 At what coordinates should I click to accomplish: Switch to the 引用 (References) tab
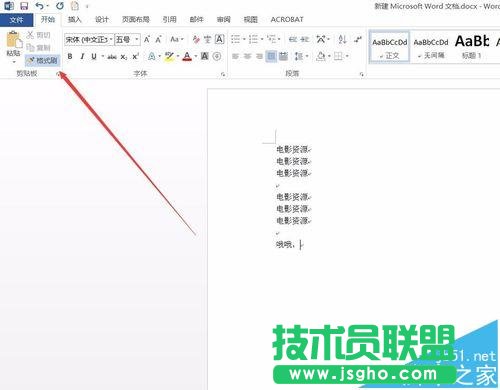(x=169, y=19)
